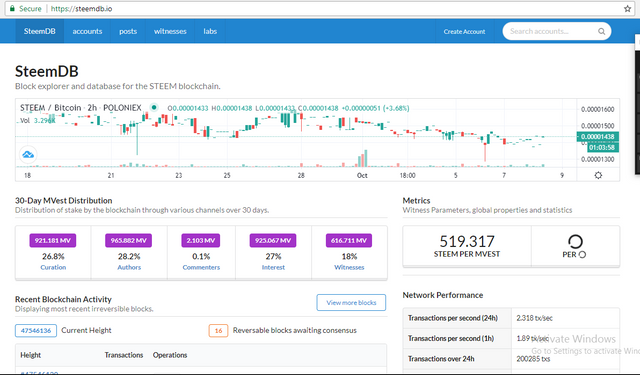
Task: Click the search magnifier icon in navbar
Action: [x=601, y=31]
